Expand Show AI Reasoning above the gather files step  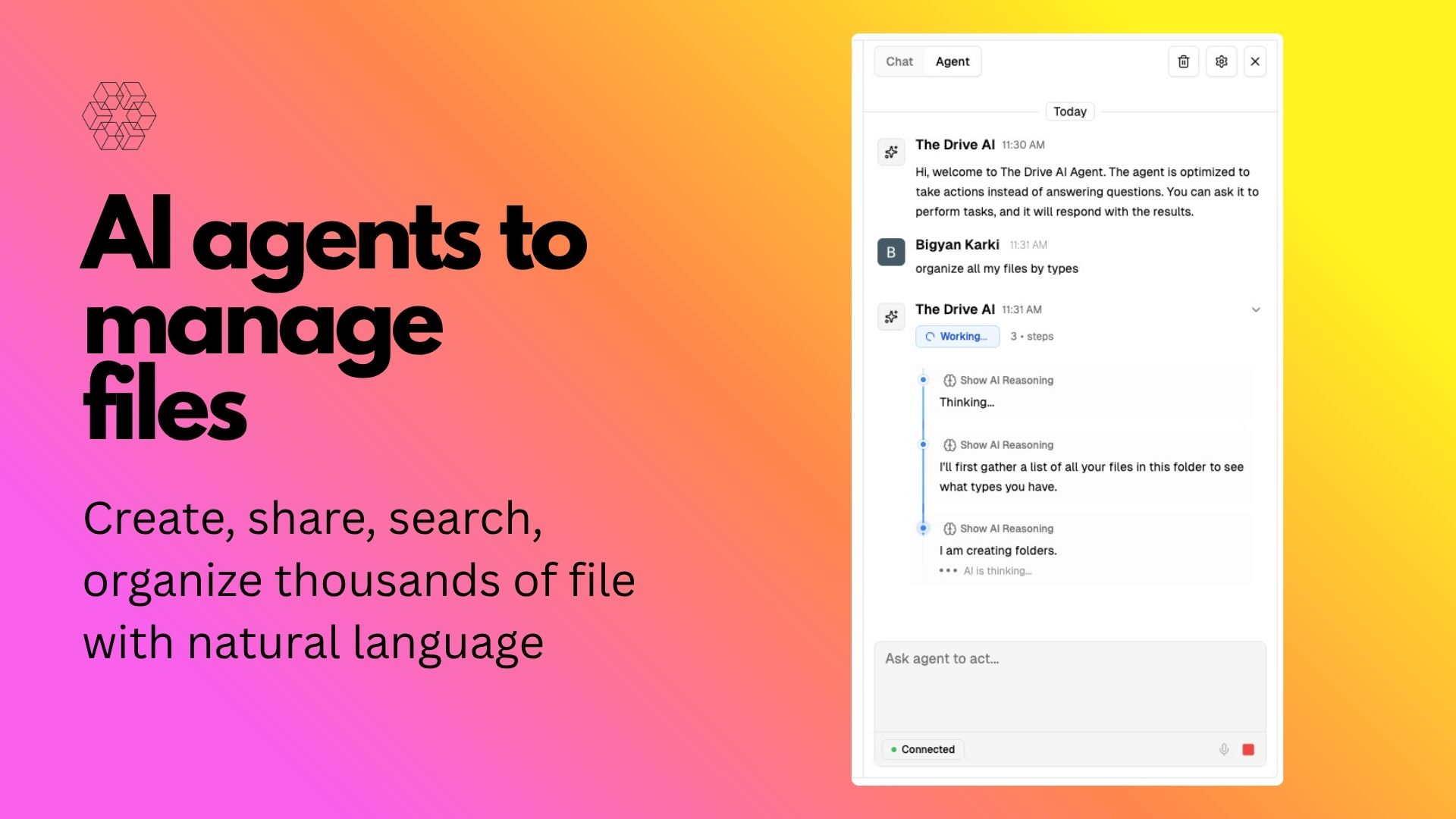(998, 445)
